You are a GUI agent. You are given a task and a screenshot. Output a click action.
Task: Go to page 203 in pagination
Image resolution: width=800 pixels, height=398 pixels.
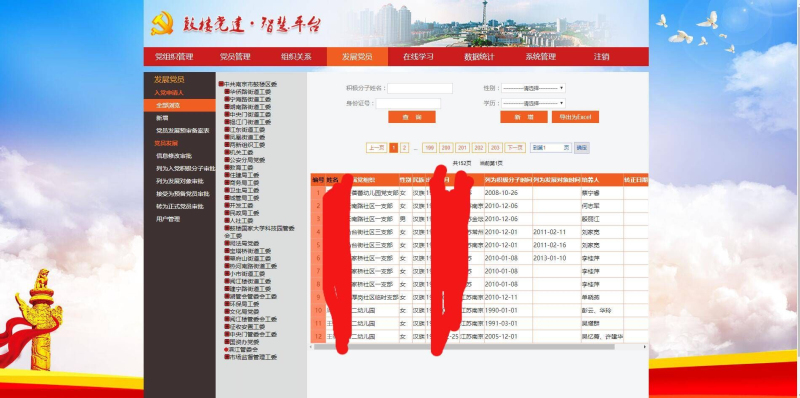coord(495,148)
